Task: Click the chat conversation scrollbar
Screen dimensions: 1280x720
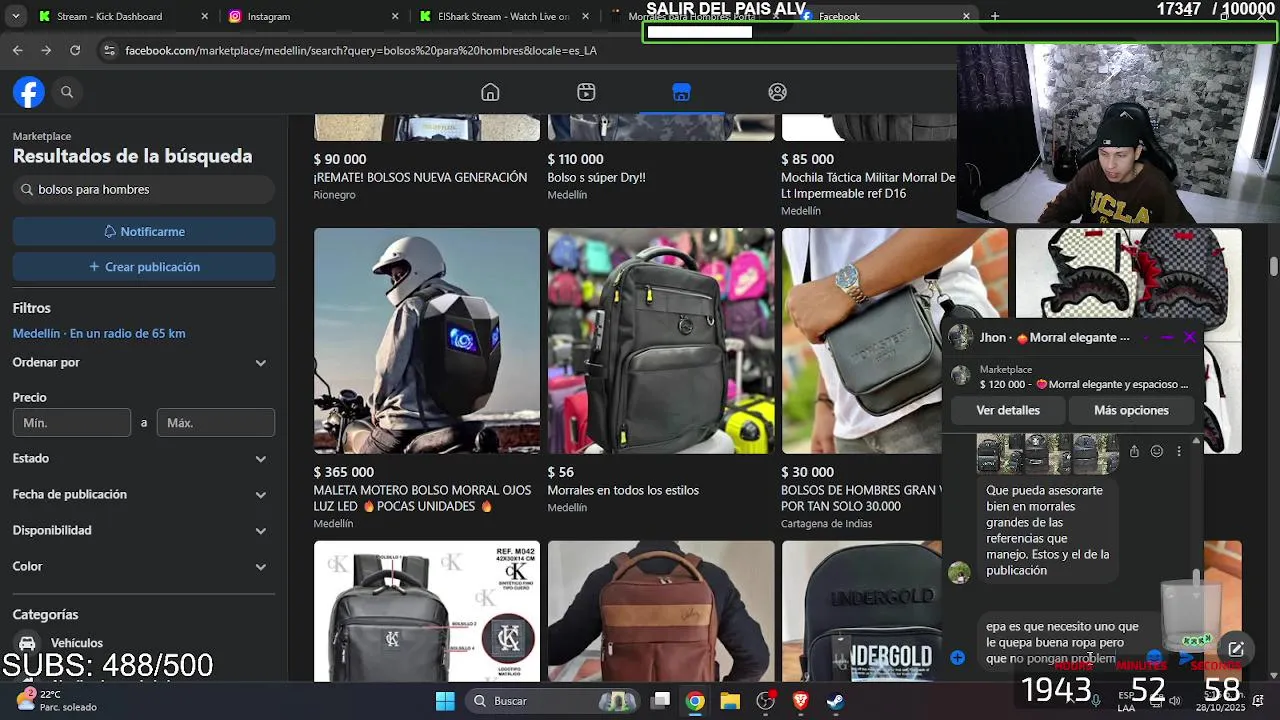Action: pos(1196,580)
